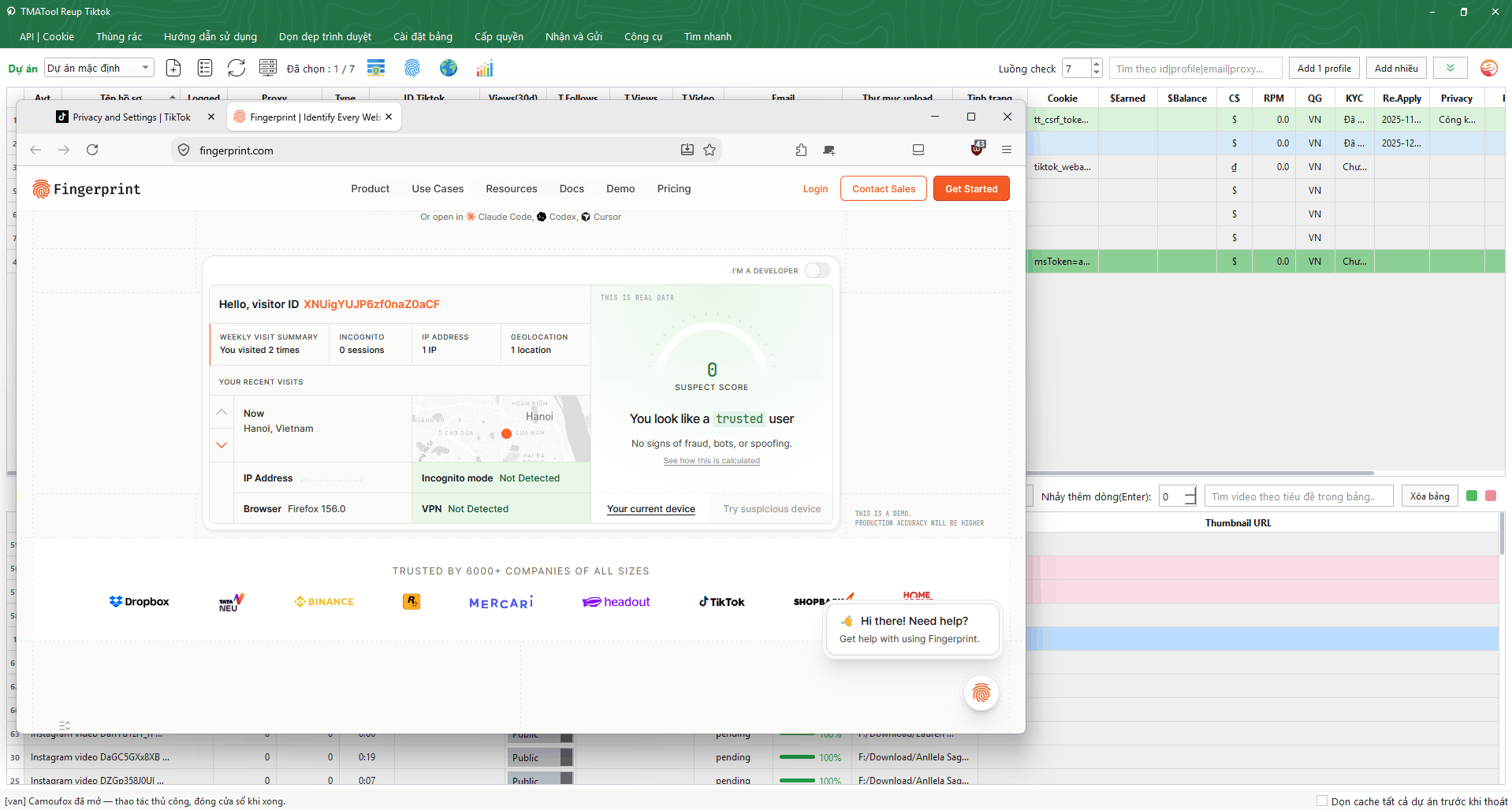
Task: Click the Hanoi map thumbnail
Action: click(x=501, y=429)
